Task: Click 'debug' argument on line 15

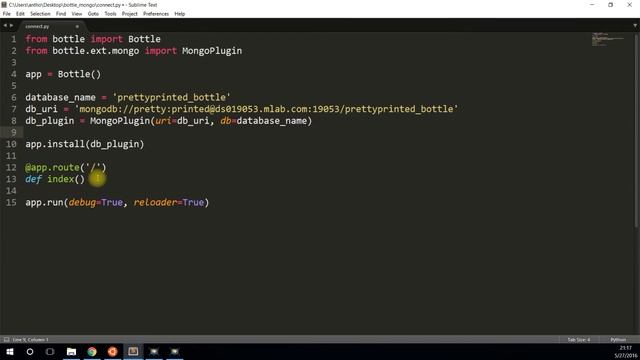Action: tap(82, 202)
